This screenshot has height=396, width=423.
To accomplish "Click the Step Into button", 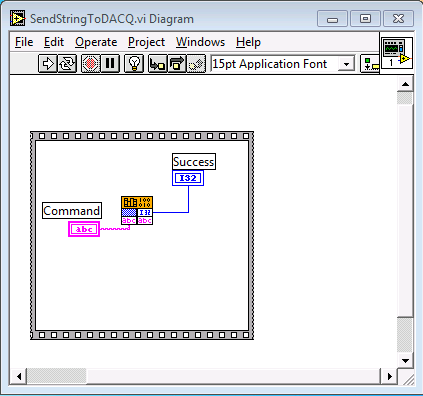I will tap(157, 63).
